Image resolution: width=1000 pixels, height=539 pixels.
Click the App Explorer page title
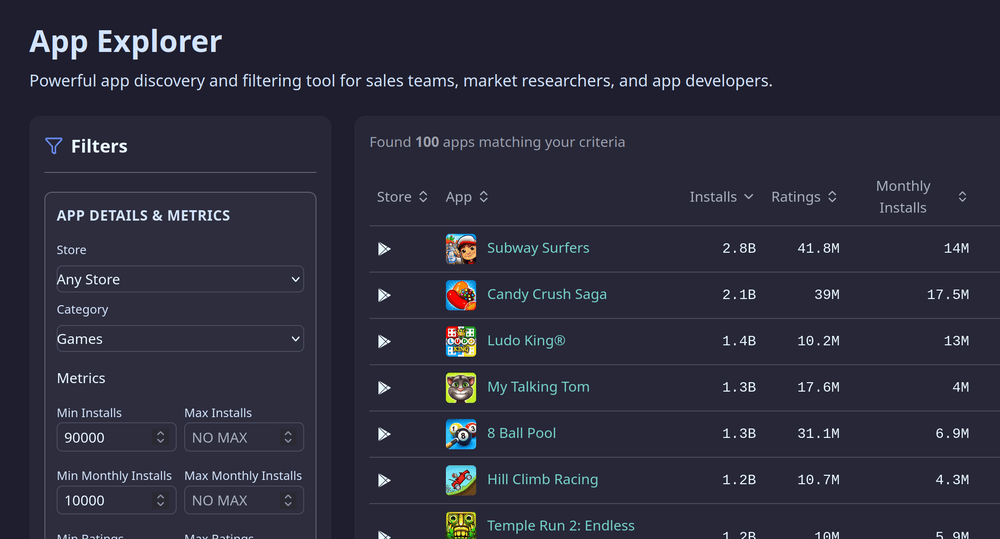point(126,41)
